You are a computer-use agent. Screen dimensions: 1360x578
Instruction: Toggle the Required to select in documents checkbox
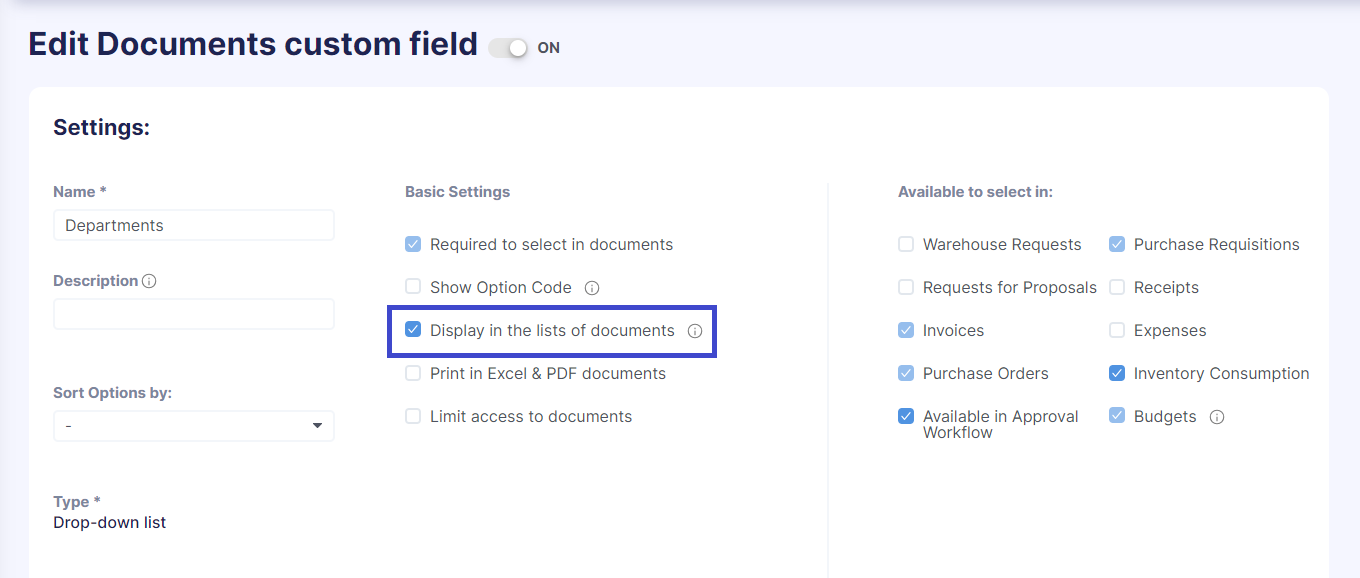(413, 244)
